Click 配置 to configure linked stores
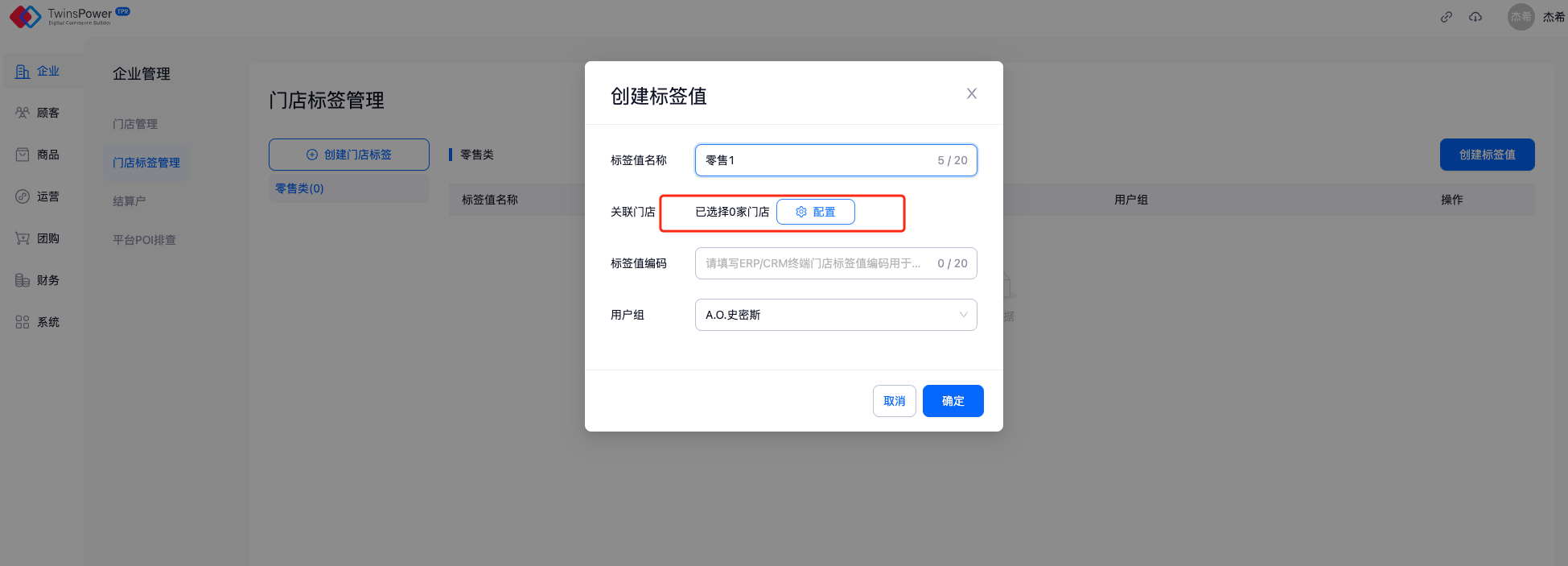Screen dimensions: 1568x566 [815, 212]
